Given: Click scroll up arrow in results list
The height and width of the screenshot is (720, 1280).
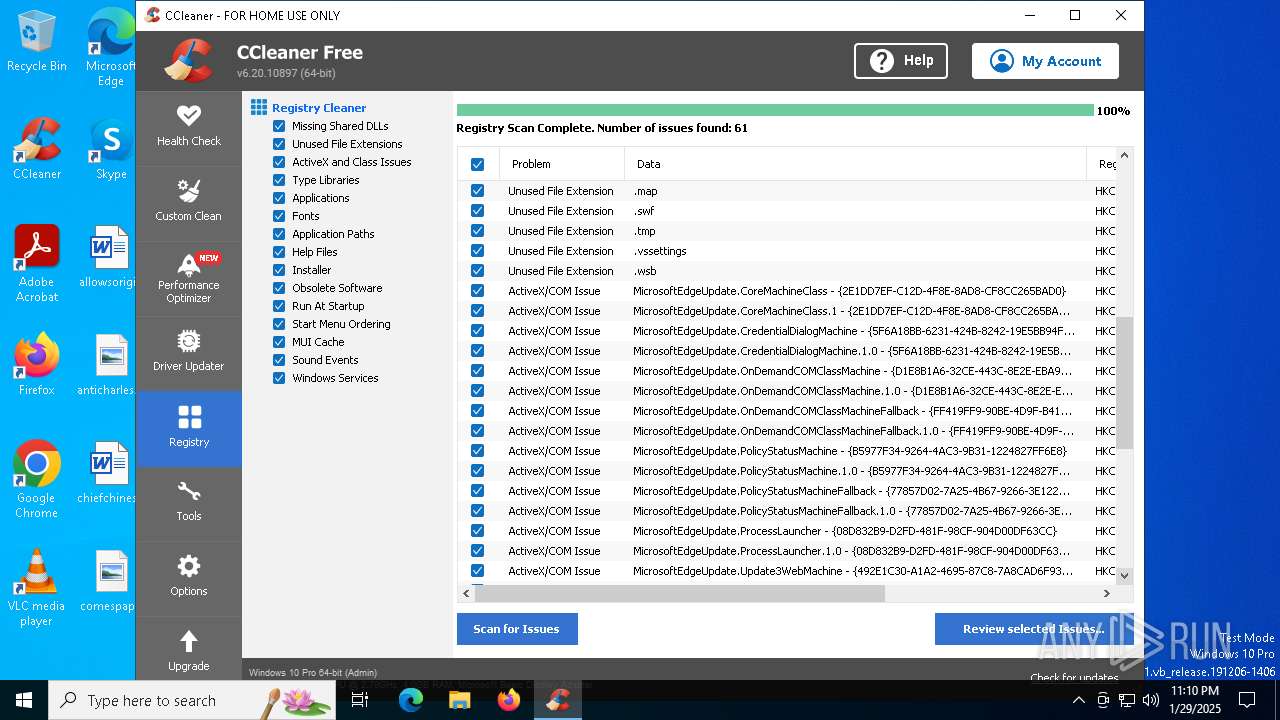Looking at the screenshot, I should 1124,156.
